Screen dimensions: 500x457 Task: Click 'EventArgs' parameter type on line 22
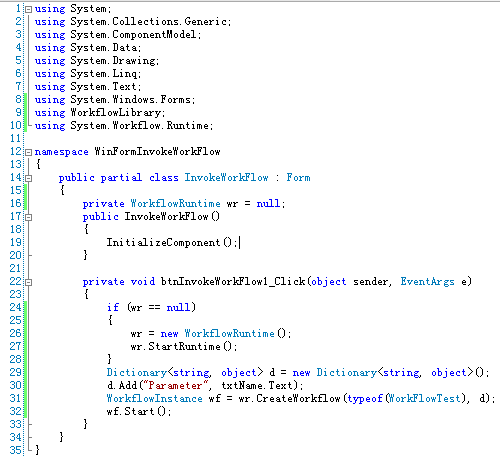tap(427, 282)
